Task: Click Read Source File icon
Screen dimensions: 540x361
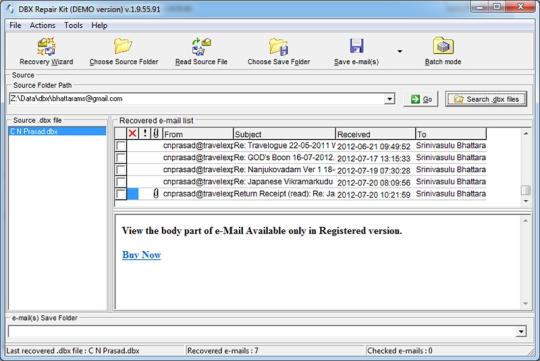Action: point(201,52)
